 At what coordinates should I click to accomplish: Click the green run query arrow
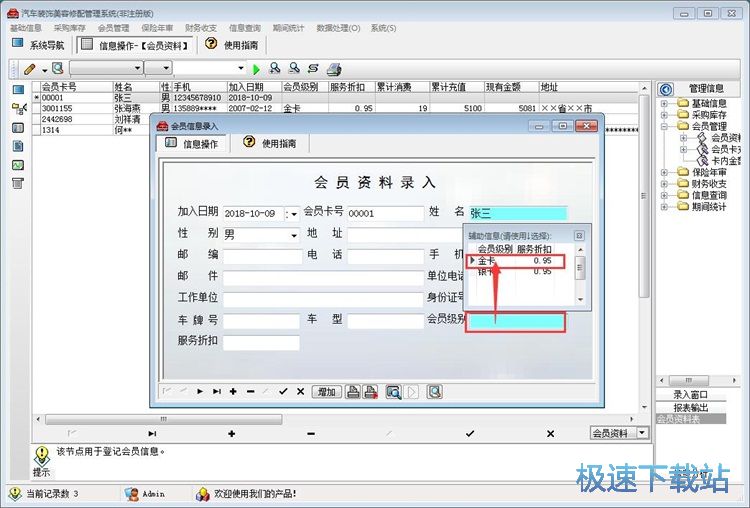[256, 69]
